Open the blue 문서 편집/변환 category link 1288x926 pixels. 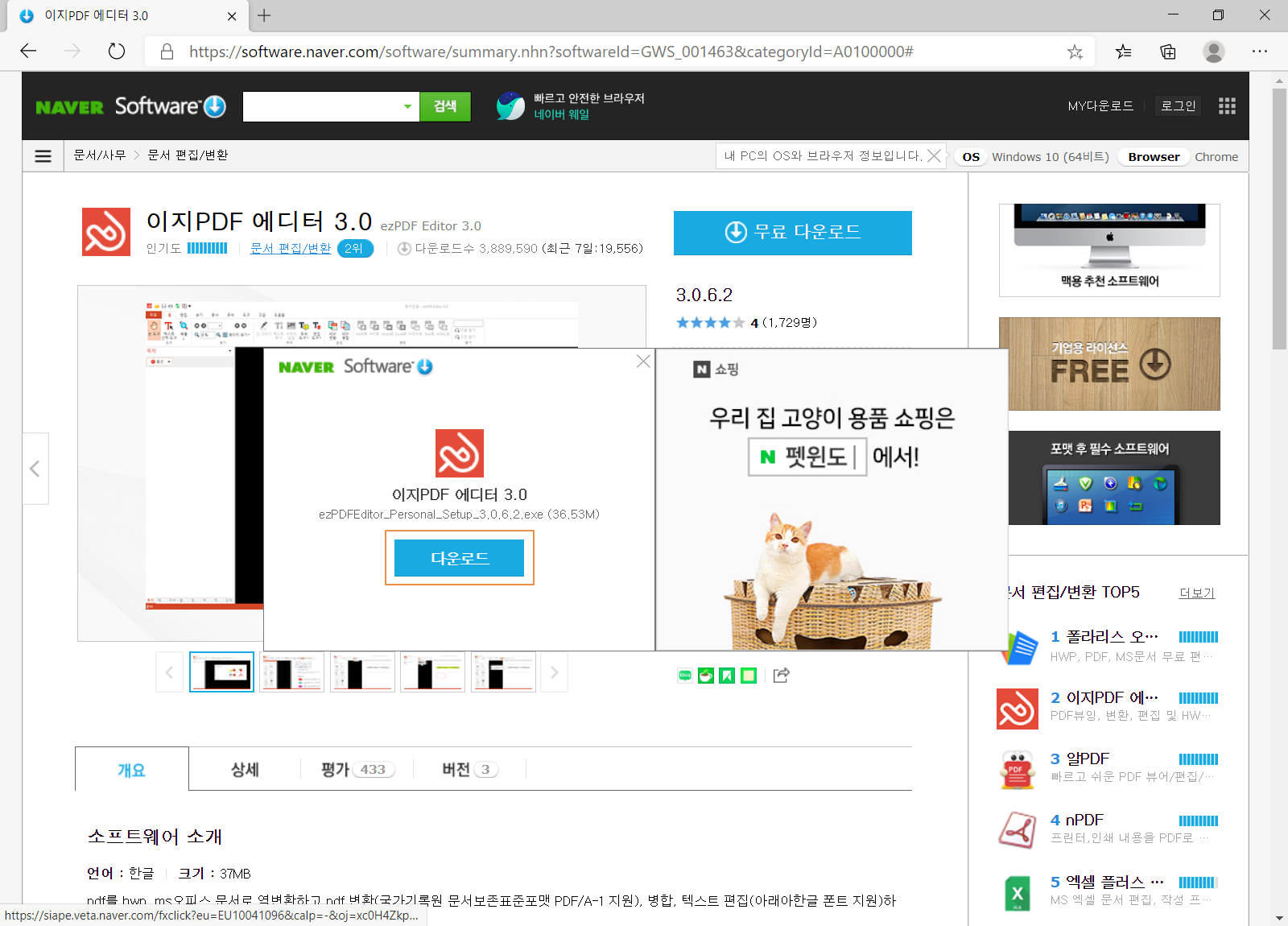pos(291,248)
